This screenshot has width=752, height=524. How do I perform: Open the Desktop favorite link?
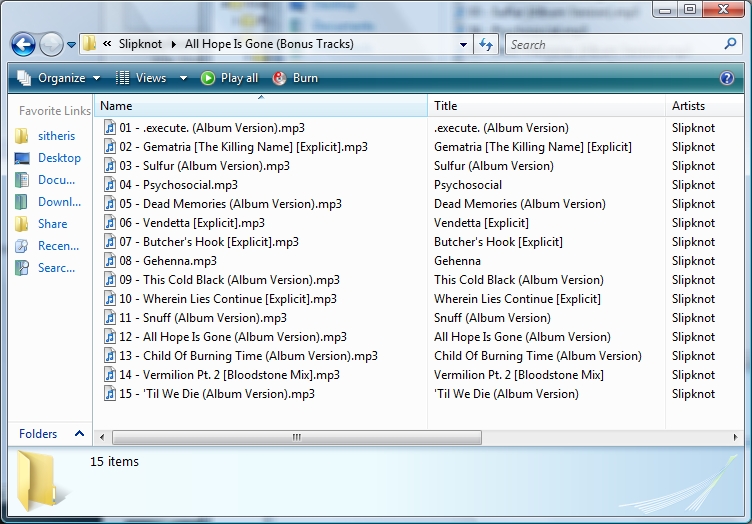[x=59, y=158]
